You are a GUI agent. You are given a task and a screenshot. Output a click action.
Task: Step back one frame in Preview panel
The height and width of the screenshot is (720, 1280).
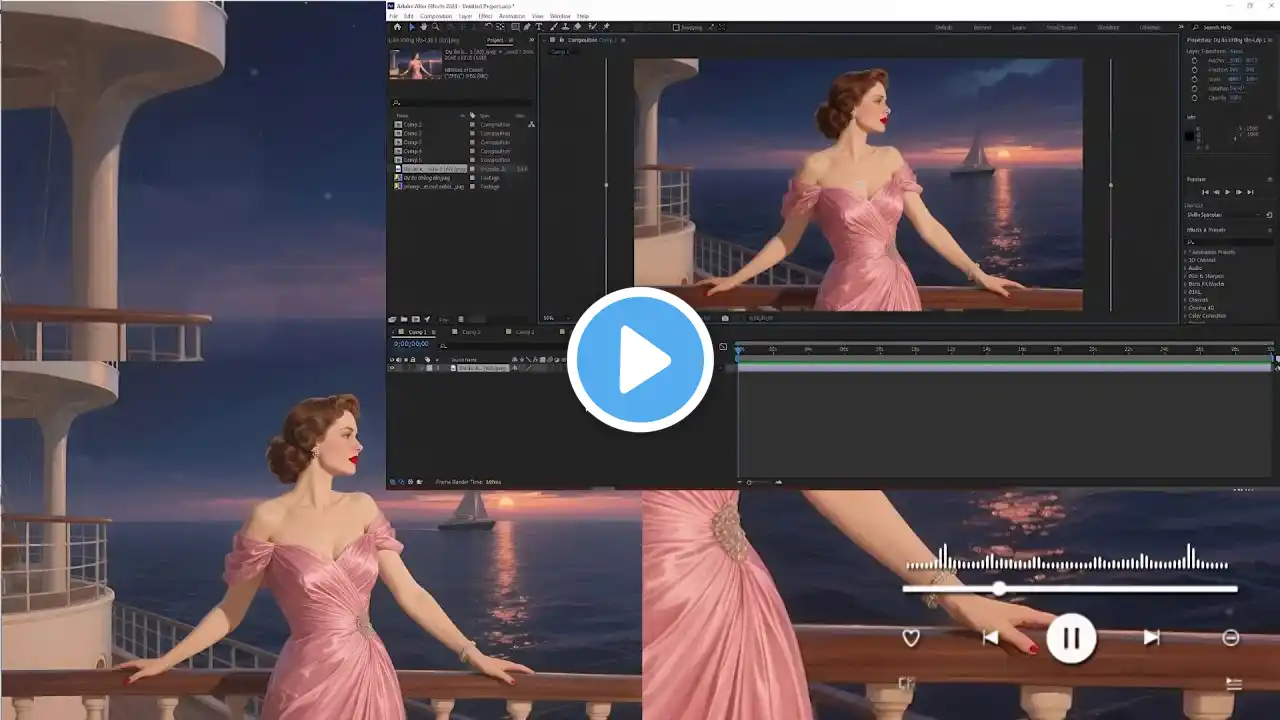(1216, 192)
